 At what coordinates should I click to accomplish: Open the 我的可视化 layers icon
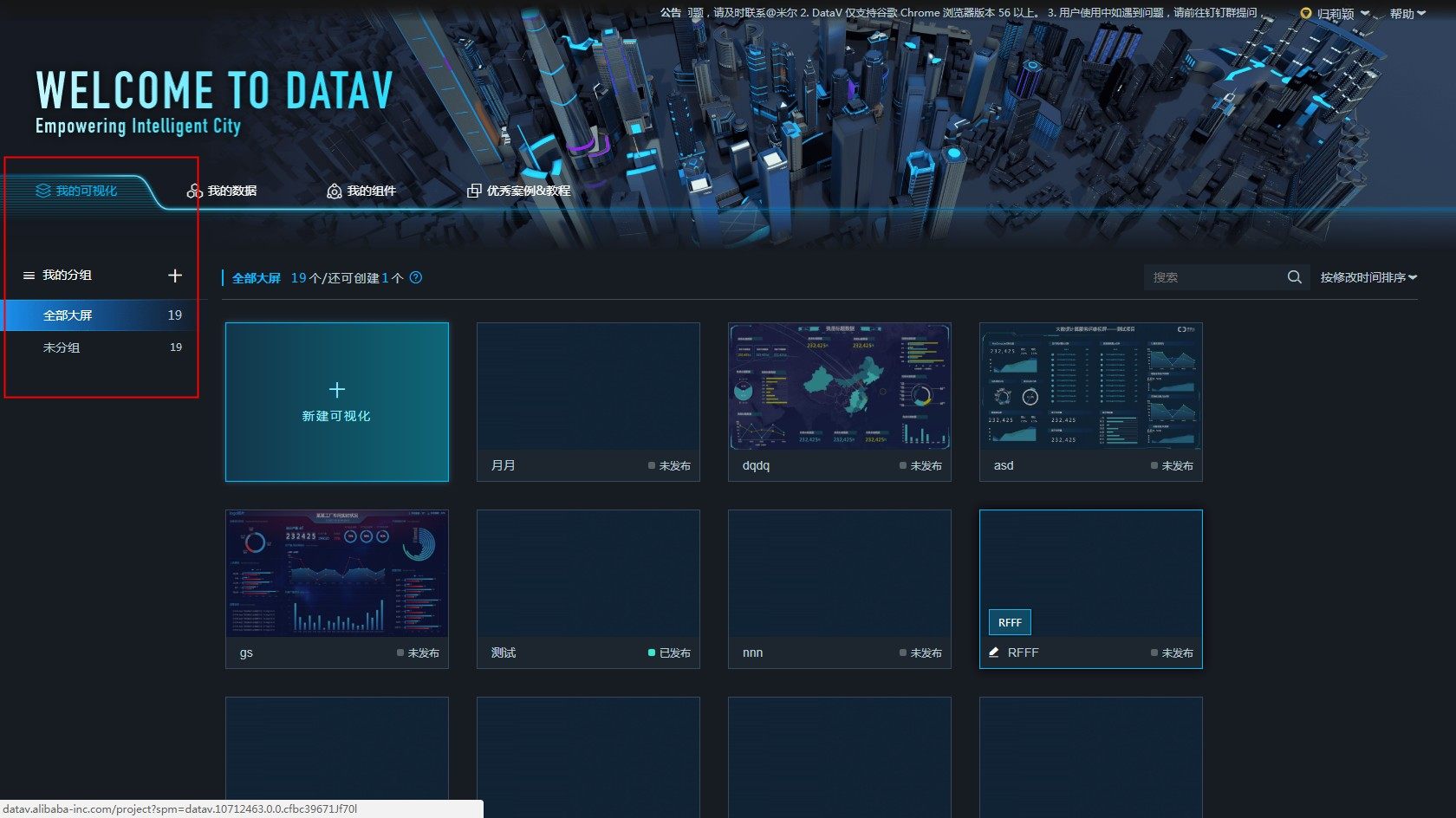coord(41,192)
